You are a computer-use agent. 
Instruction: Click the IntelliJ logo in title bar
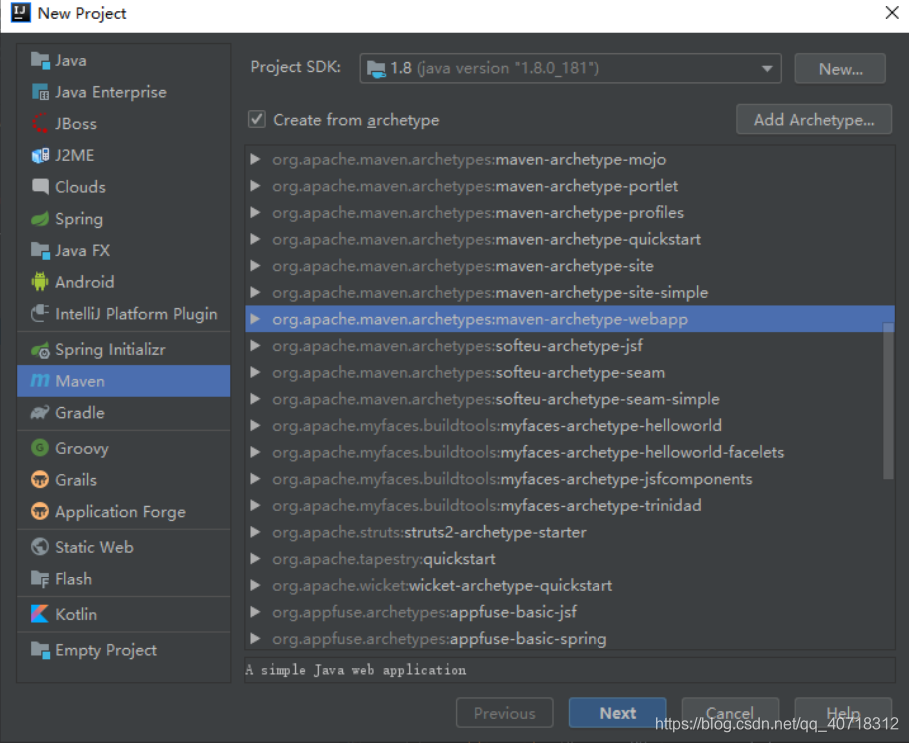click(20, 12)
